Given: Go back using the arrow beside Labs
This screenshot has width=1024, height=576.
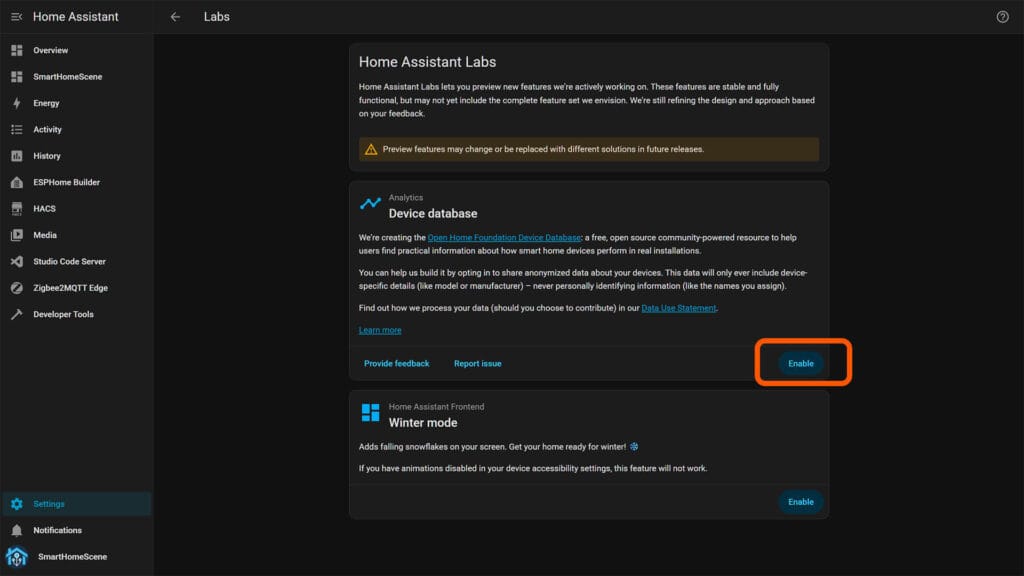Looking at the screenshot, I should (175, 17).
